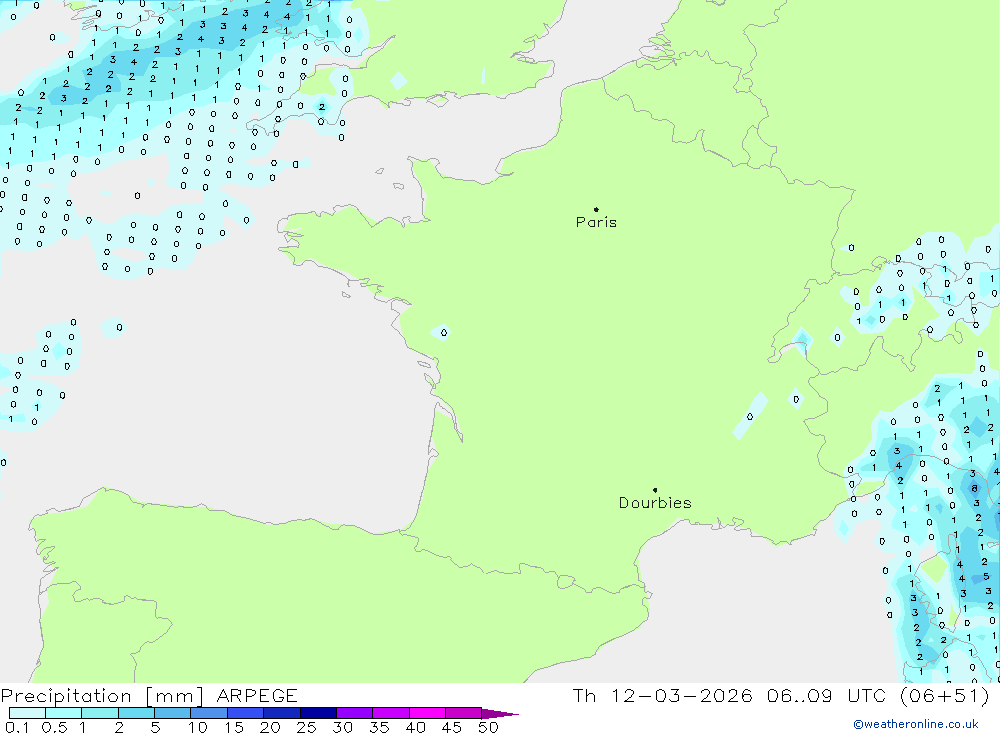Select the 45–50 mm legend color swatch

[464, 713]
